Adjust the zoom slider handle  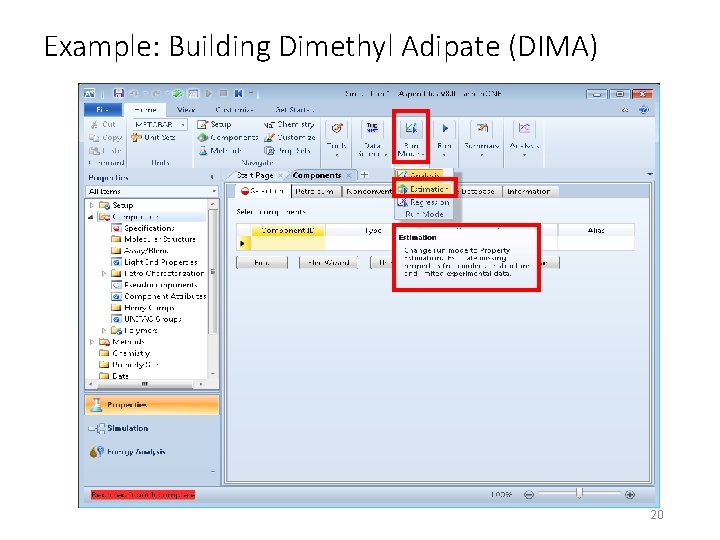pyautogui.click(x=579, y=494)
